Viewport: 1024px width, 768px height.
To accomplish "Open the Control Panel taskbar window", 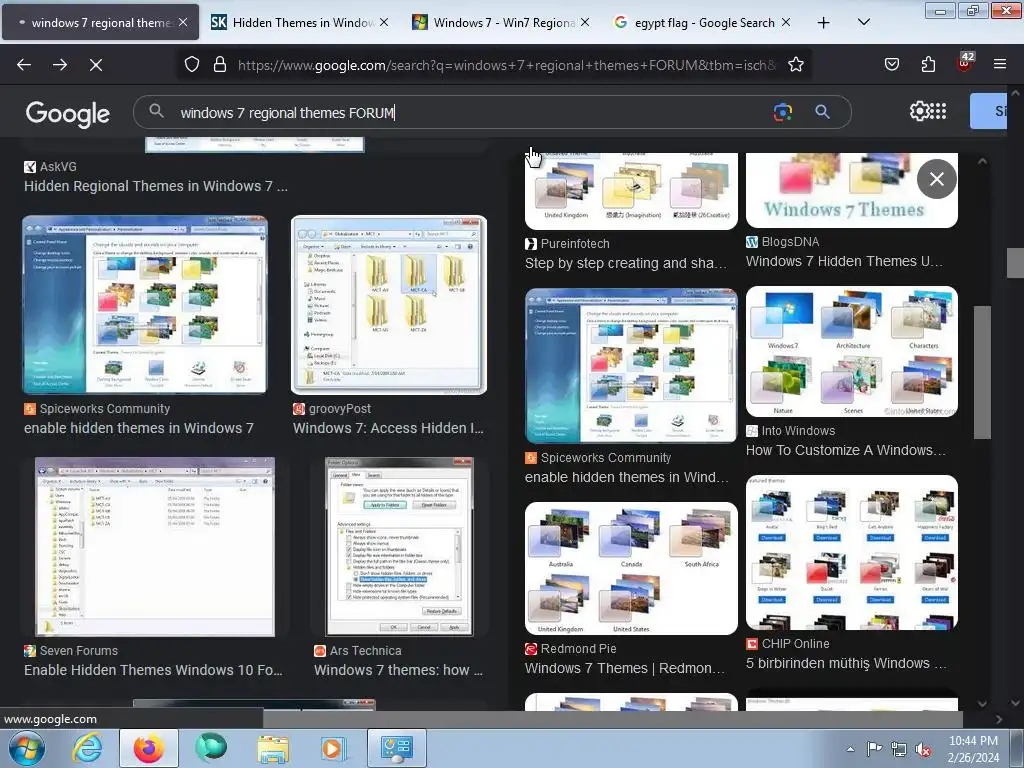I will (x=396, y=748).
